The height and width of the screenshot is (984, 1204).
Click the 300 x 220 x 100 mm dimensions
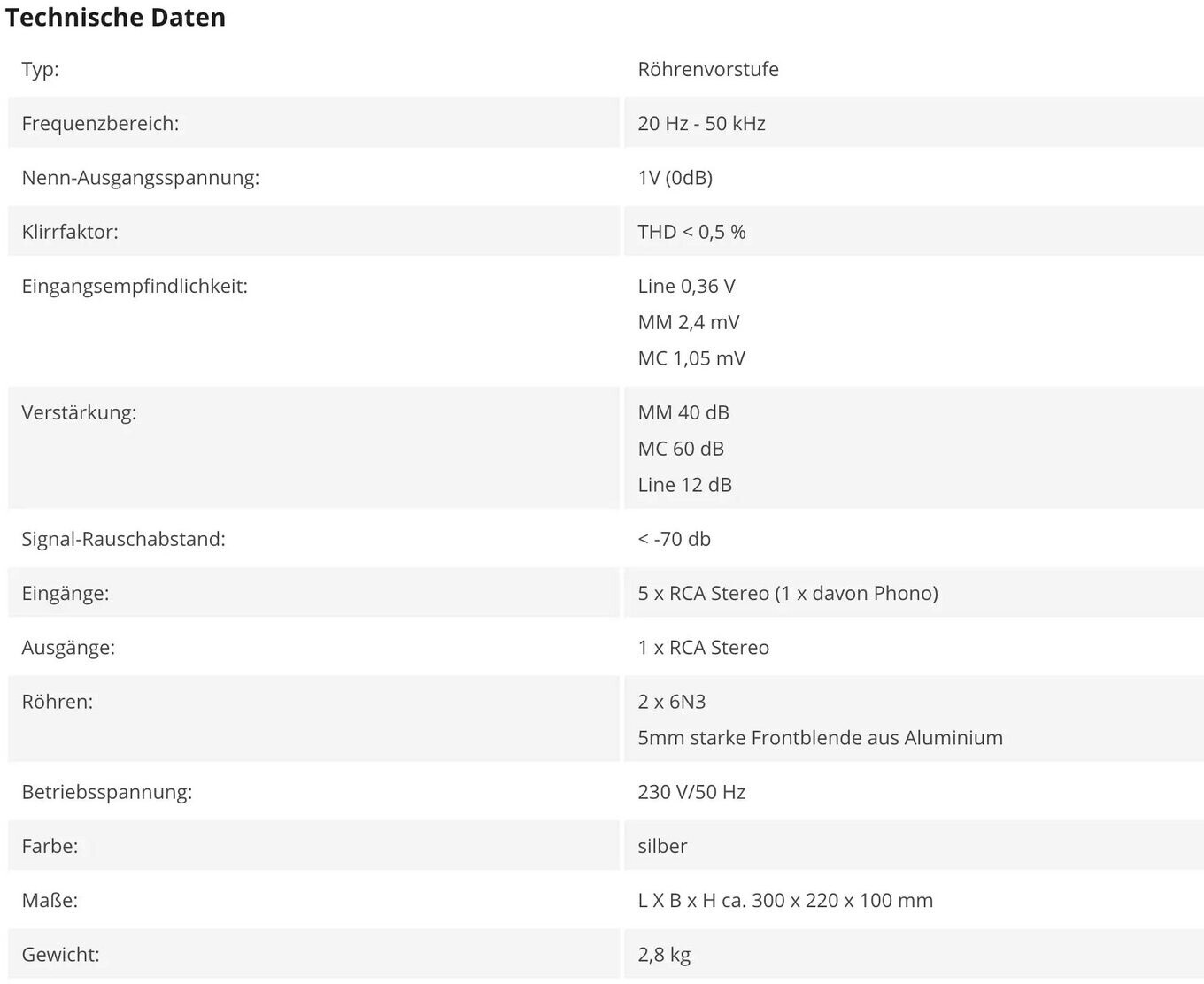click(x=842, y=900)
